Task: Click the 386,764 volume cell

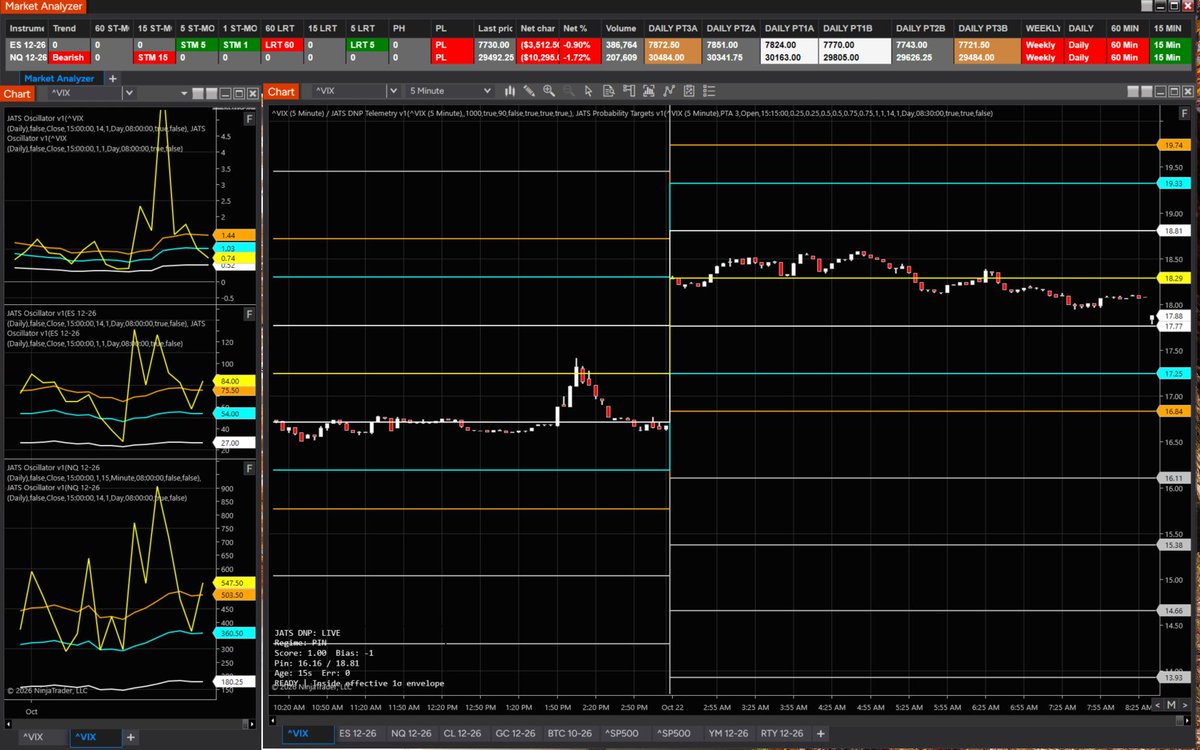Action: tap(621, 45)
